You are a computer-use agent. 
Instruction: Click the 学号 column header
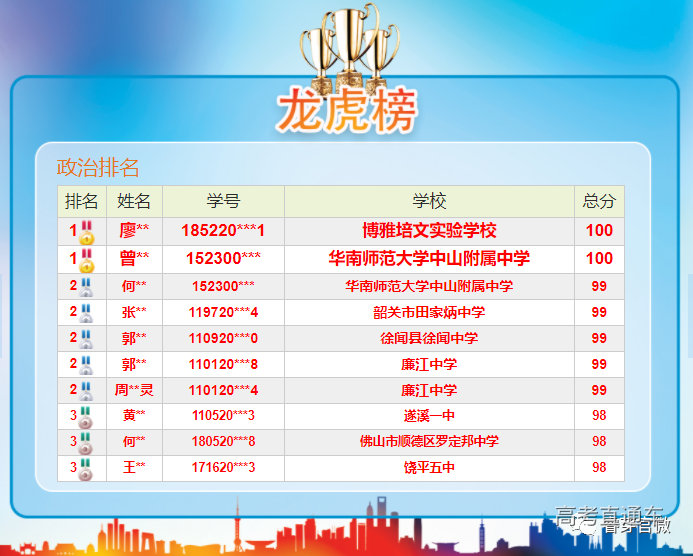223,201
